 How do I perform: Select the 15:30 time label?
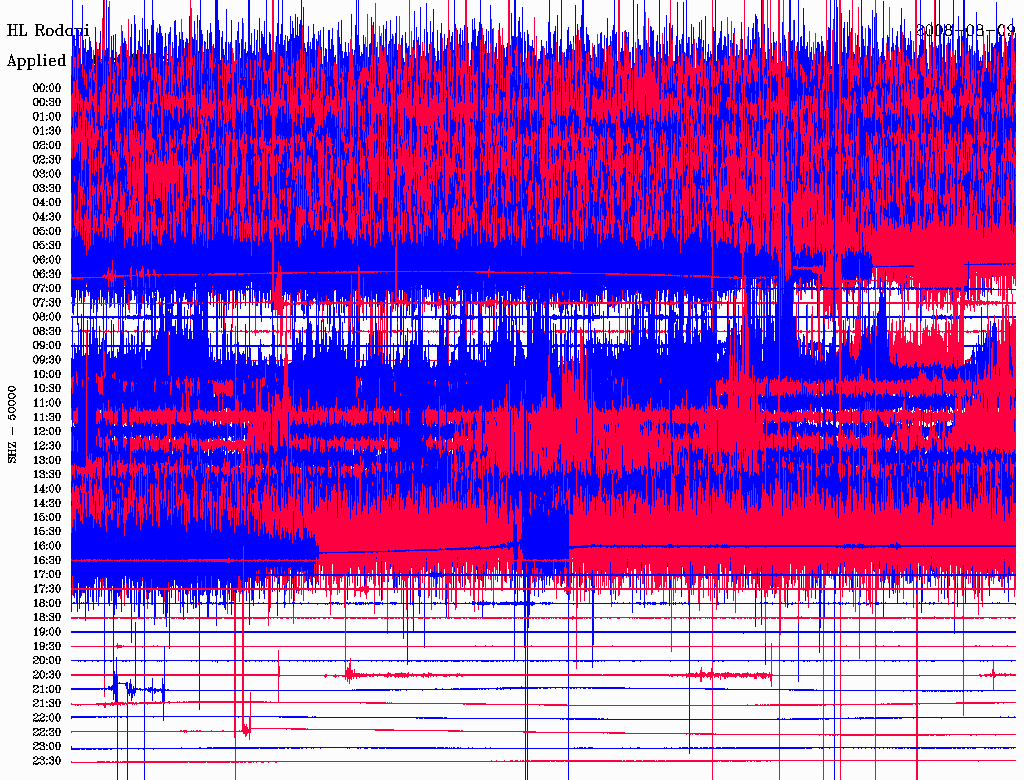(47, 531)
